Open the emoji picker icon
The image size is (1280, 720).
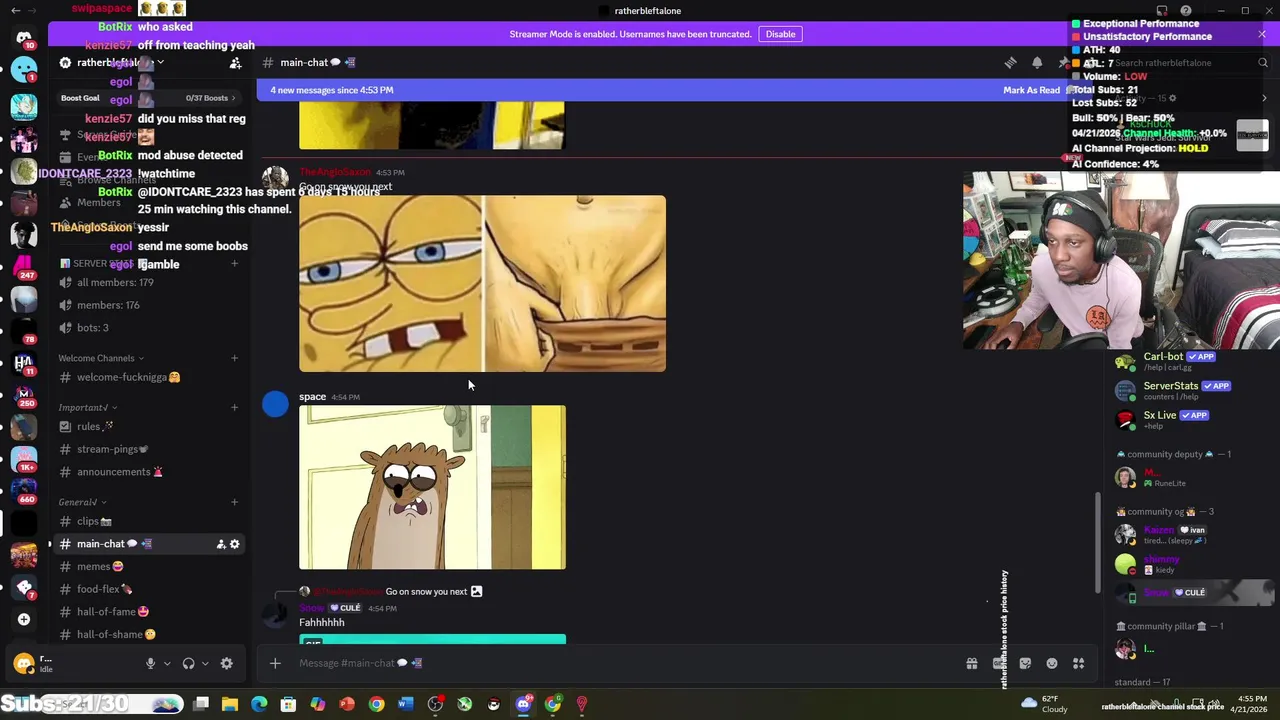click(x=1052, y=663)
